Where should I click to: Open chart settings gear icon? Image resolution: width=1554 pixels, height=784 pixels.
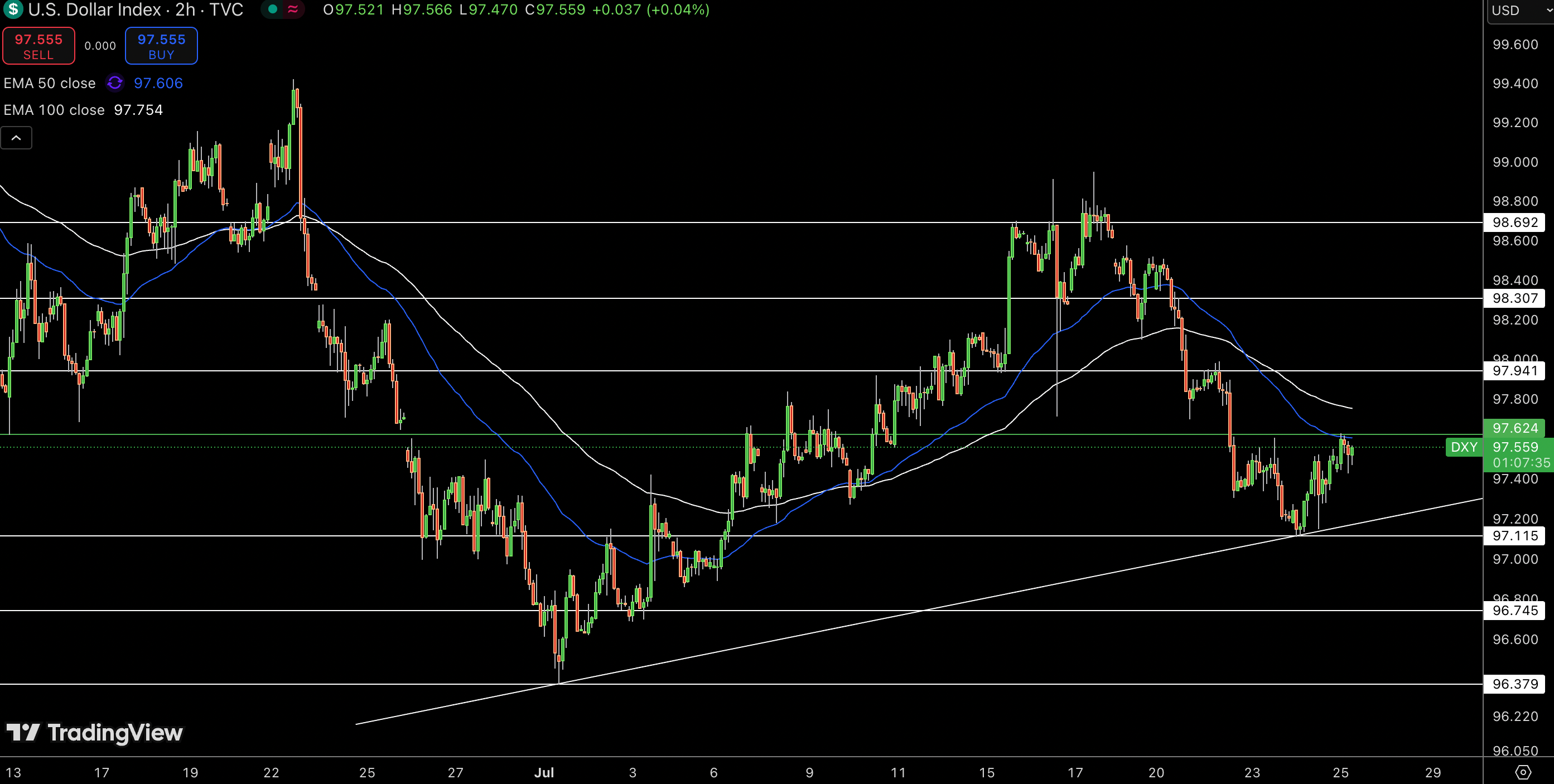pos(1523,772)
